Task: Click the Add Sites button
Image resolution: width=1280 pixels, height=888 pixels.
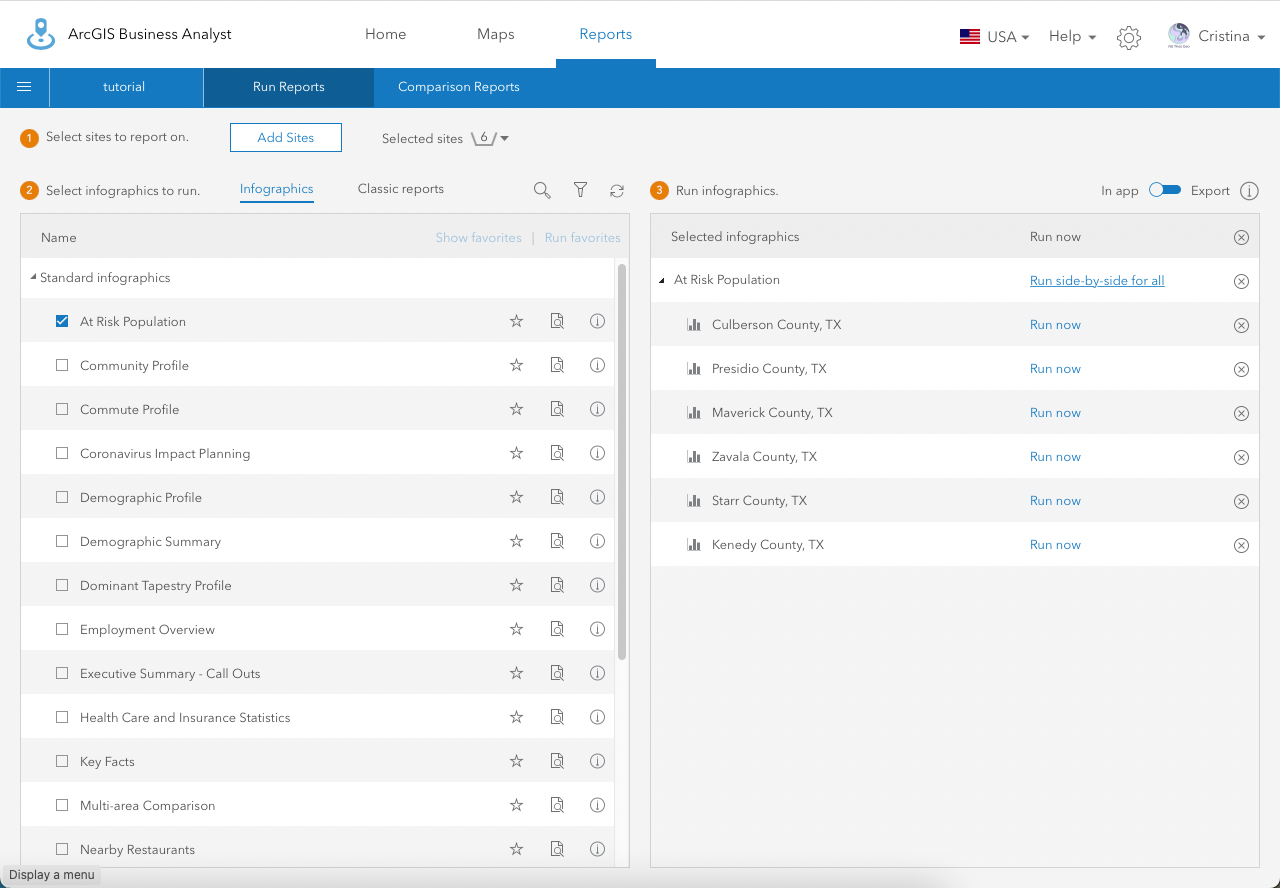Action: [x=286, y=138]
